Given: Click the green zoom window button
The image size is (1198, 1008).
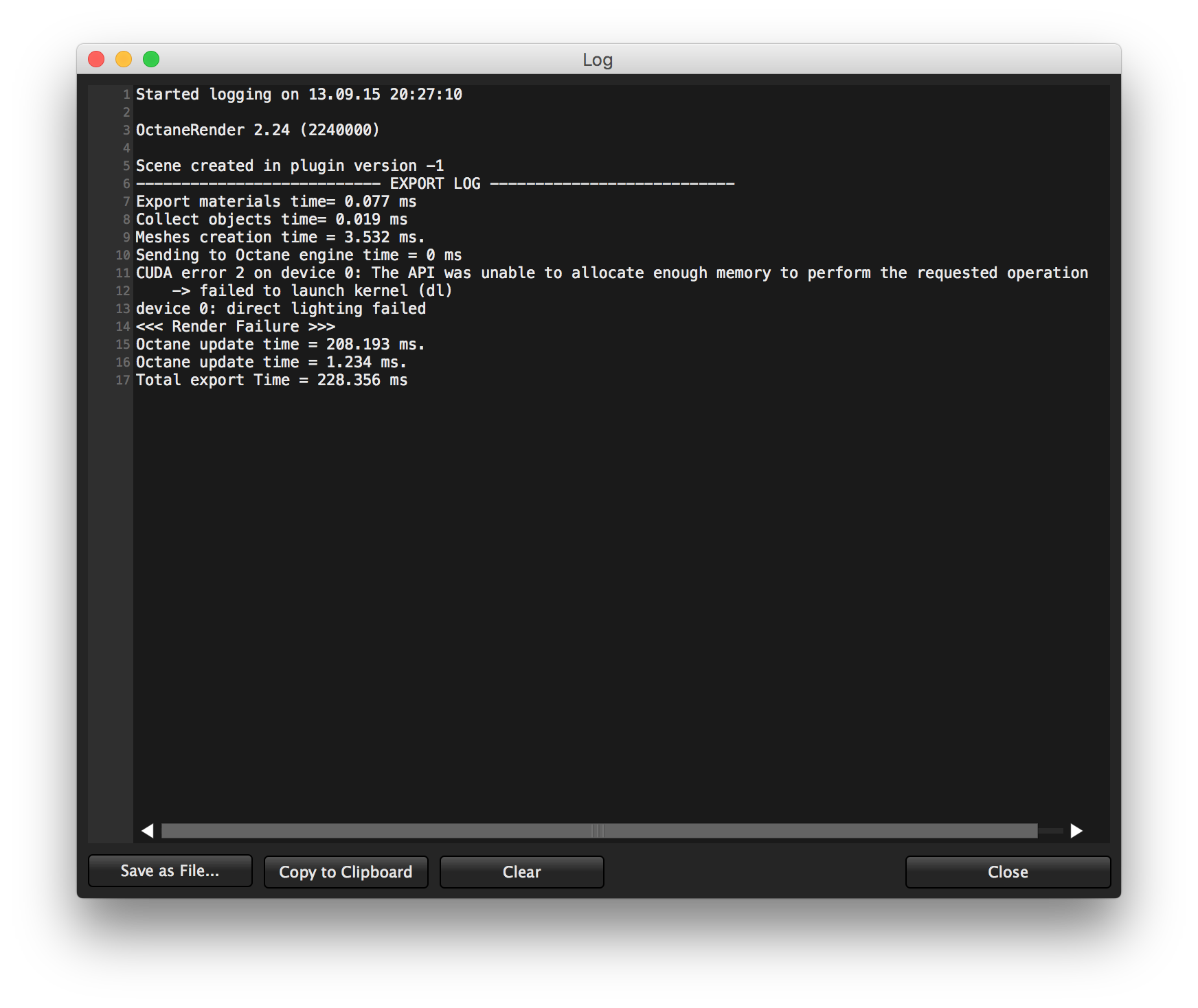Looking at the screenshot, I should coord(151,59).
